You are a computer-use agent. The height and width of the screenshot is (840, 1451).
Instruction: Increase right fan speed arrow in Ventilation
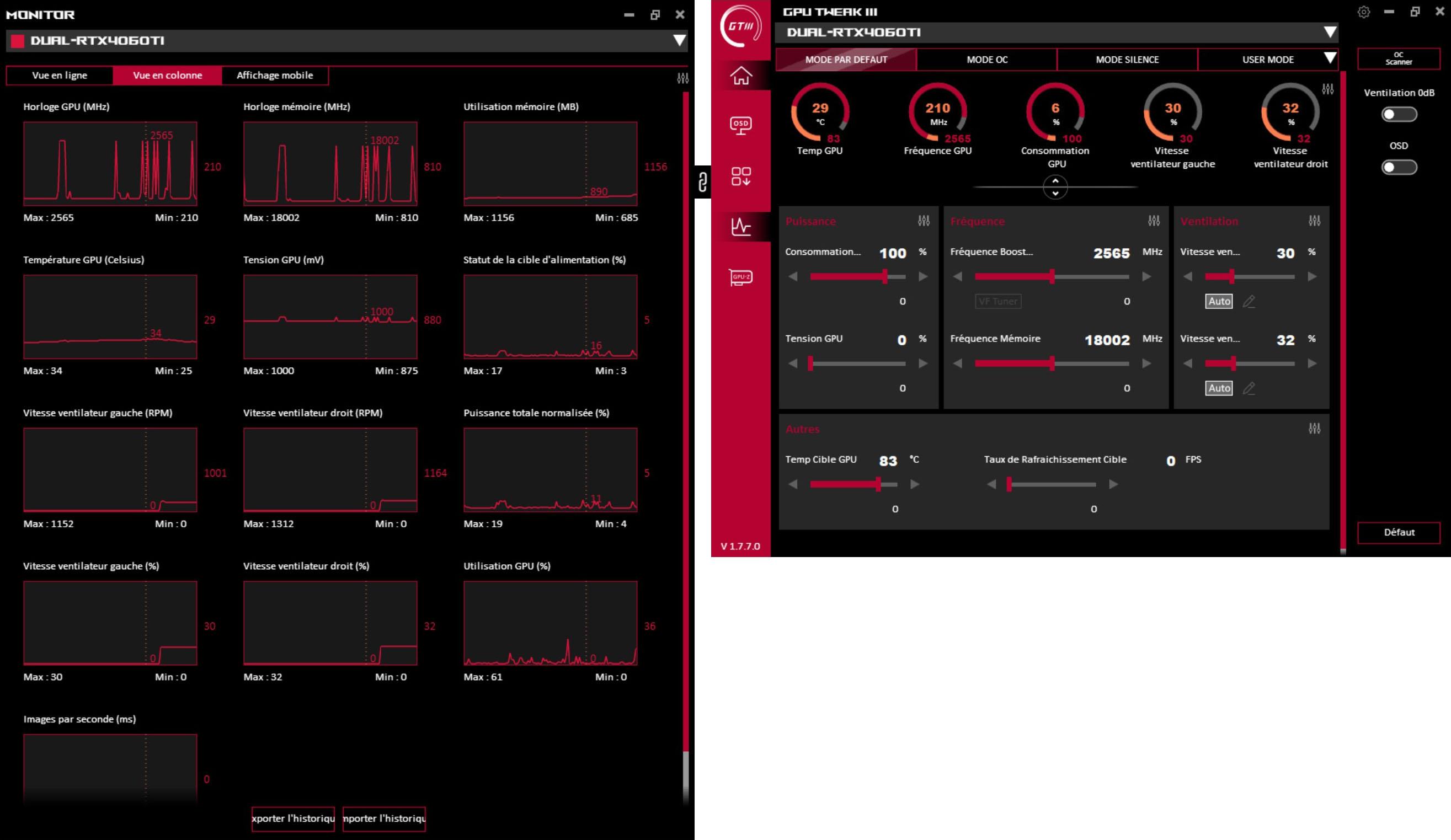(1312, 363)
